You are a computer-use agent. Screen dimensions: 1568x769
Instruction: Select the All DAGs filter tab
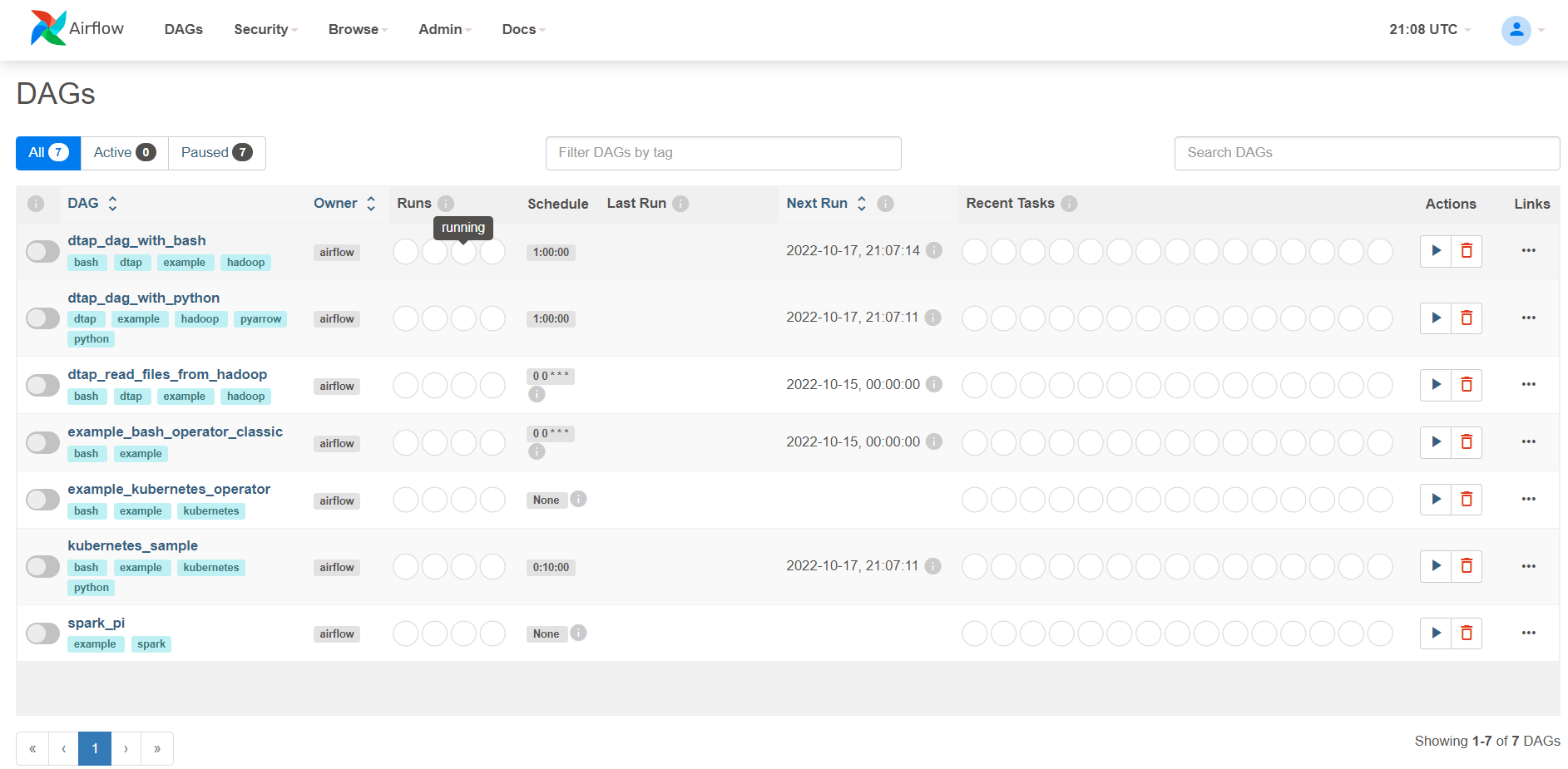[x=48, y=153]
